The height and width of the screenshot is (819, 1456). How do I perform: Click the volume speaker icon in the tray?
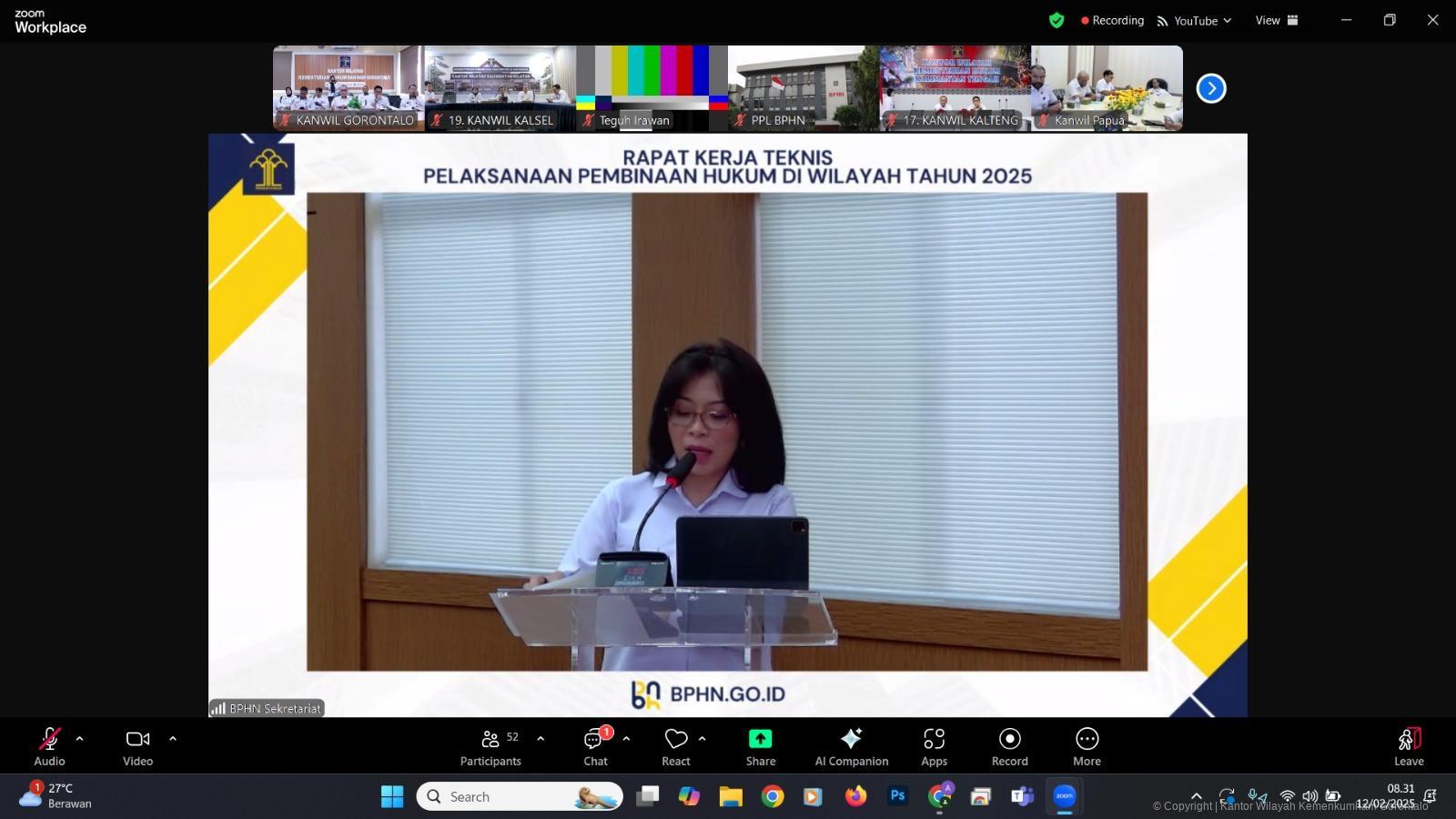[1309, 796]
